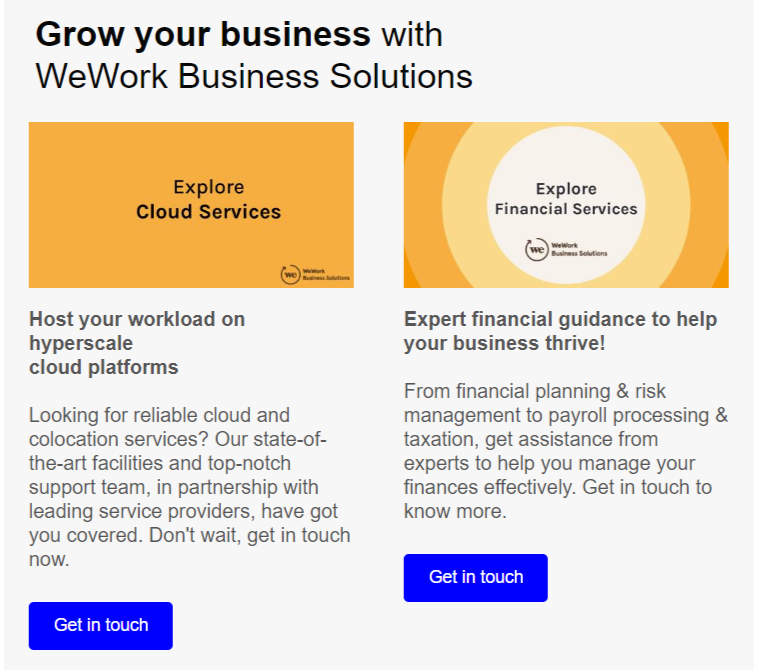Click the WeWork logo in Cloud Services banner

[290, 273]
